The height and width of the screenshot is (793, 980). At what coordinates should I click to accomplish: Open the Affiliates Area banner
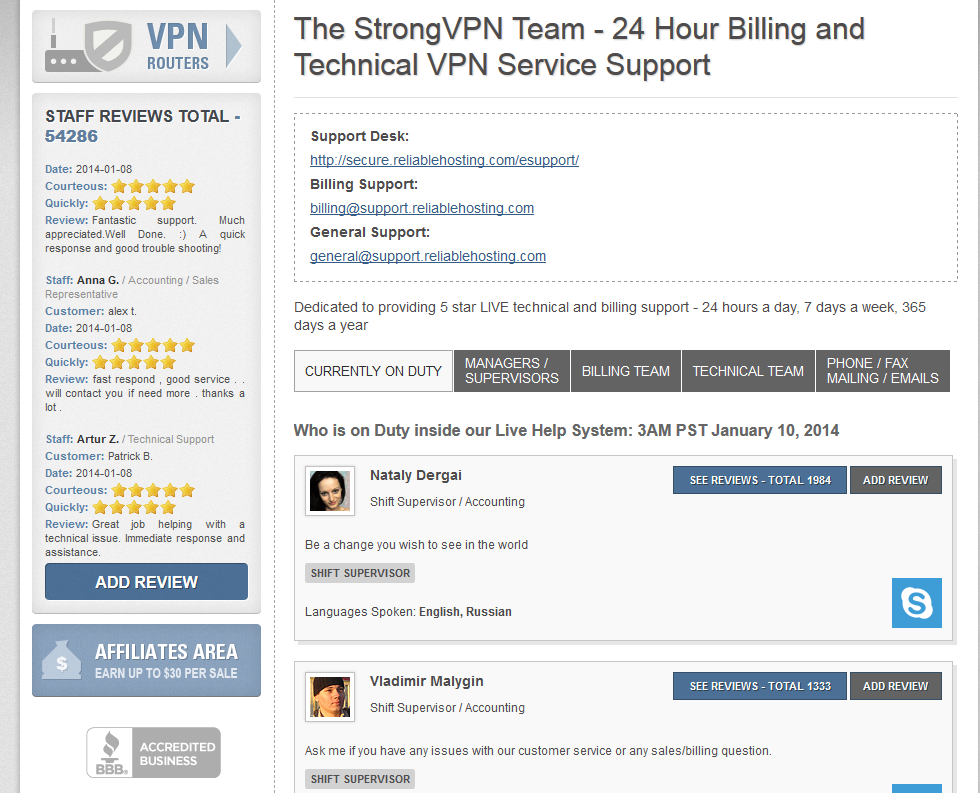point(146,661)
